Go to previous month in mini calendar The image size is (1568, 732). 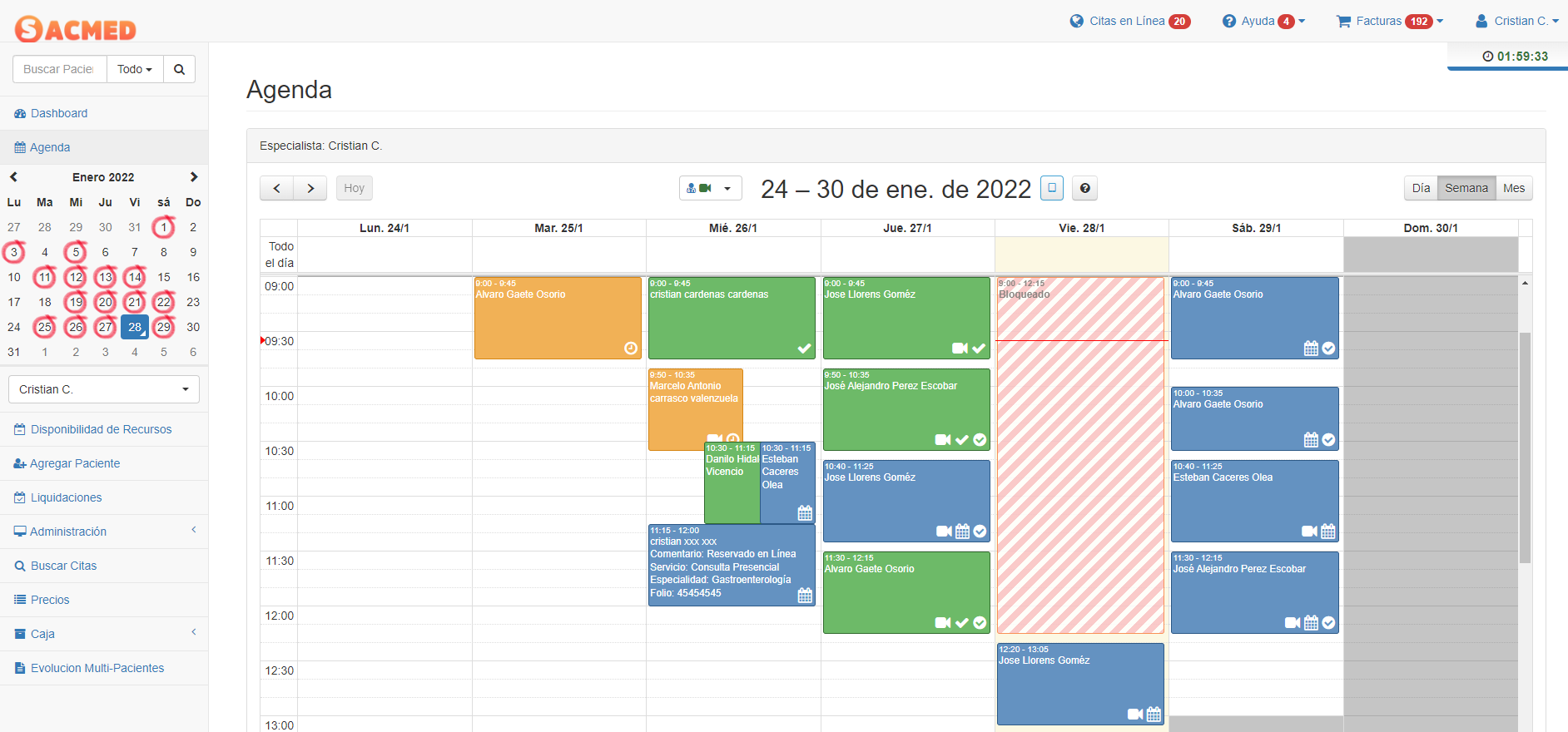click(x=14, y=177)
